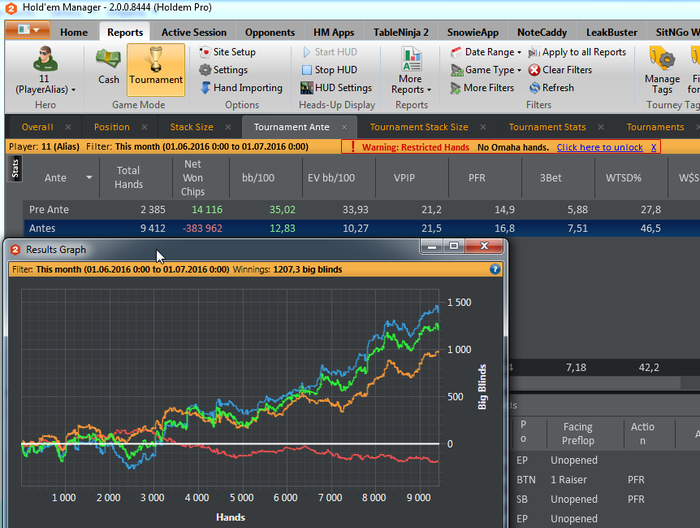Open the LeakBuster ribbon tab

[612, 33]
